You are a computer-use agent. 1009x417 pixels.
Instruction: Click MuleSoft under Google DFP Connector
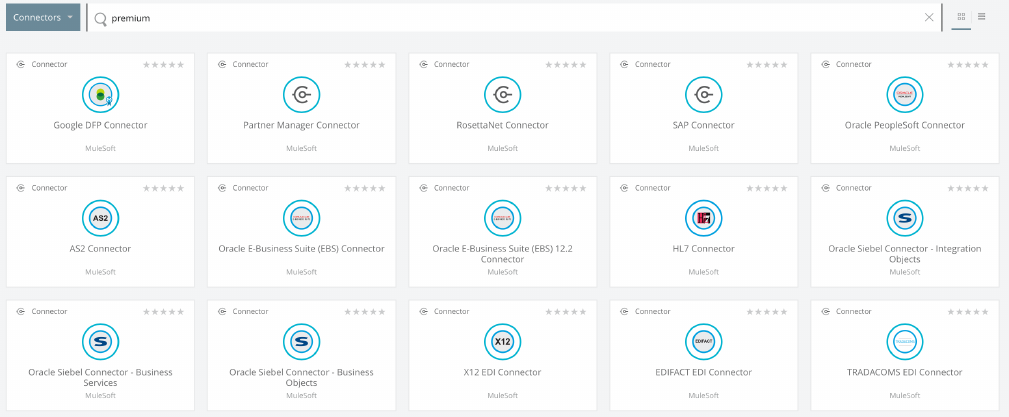point(100,149)
